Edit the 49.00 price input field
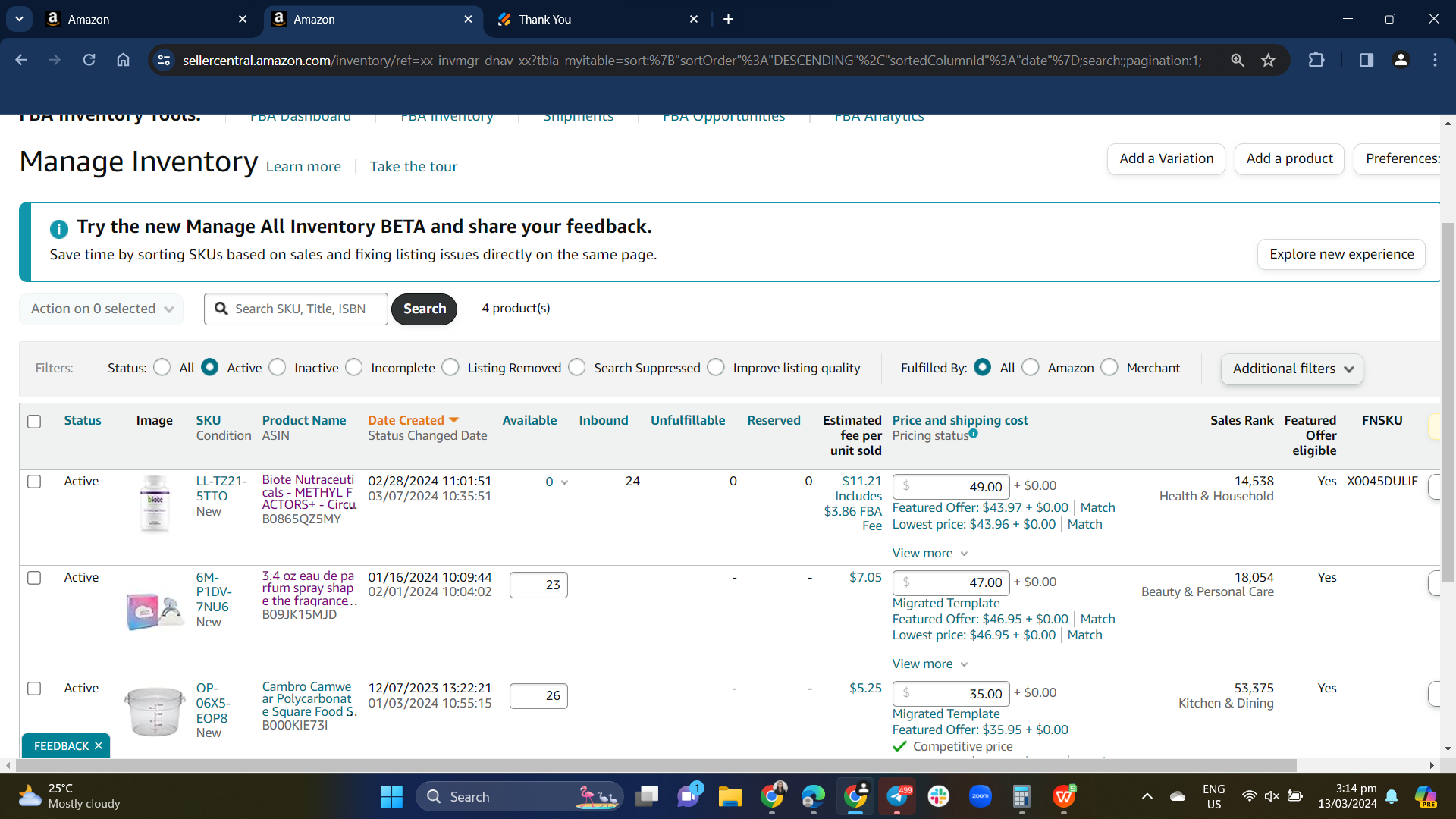Image resolution: width=1456 pixels, height=819 pixels. [951, 487]
